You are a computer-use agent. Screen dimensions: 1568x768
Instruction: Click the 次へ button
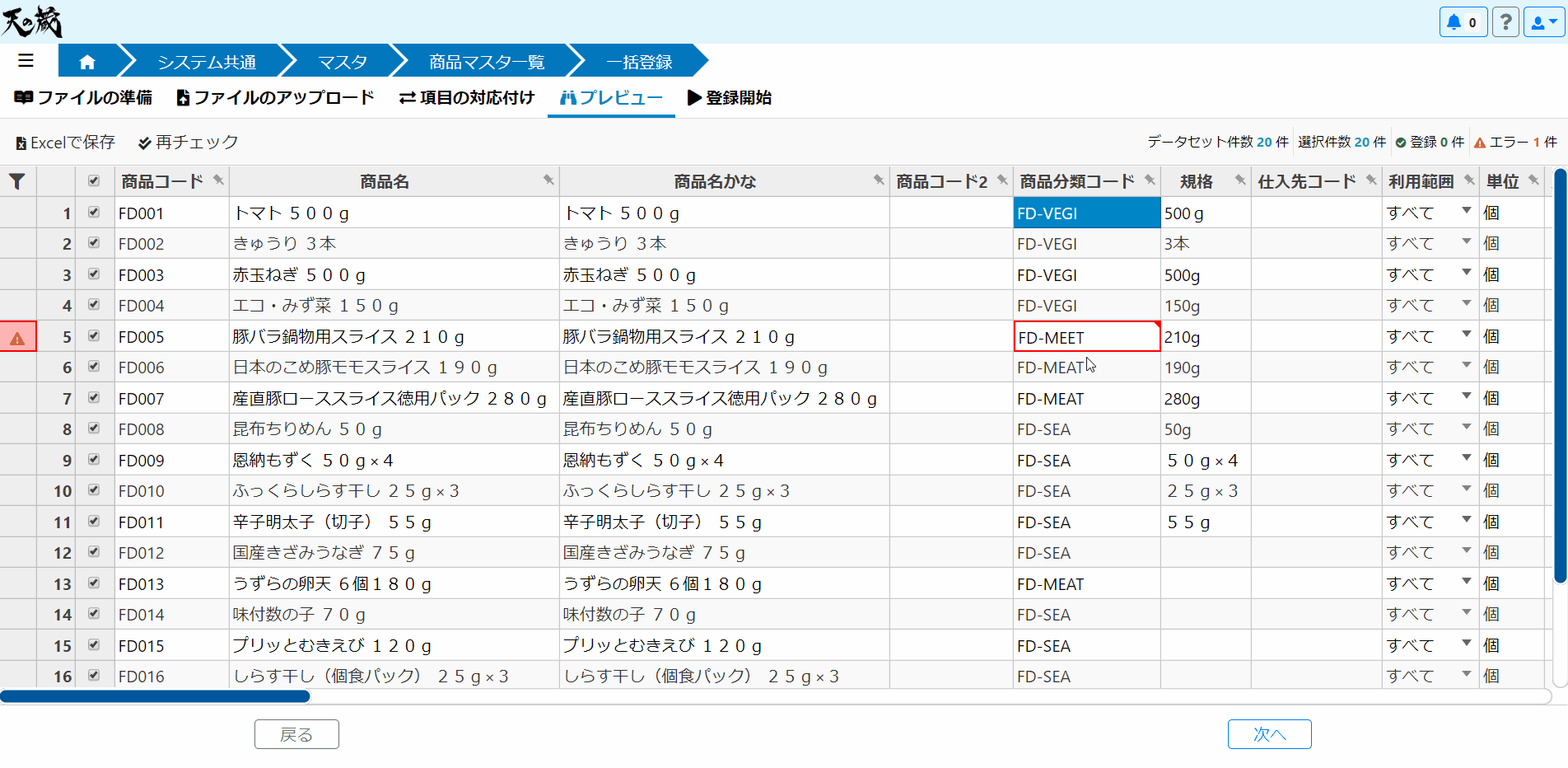1269,734
